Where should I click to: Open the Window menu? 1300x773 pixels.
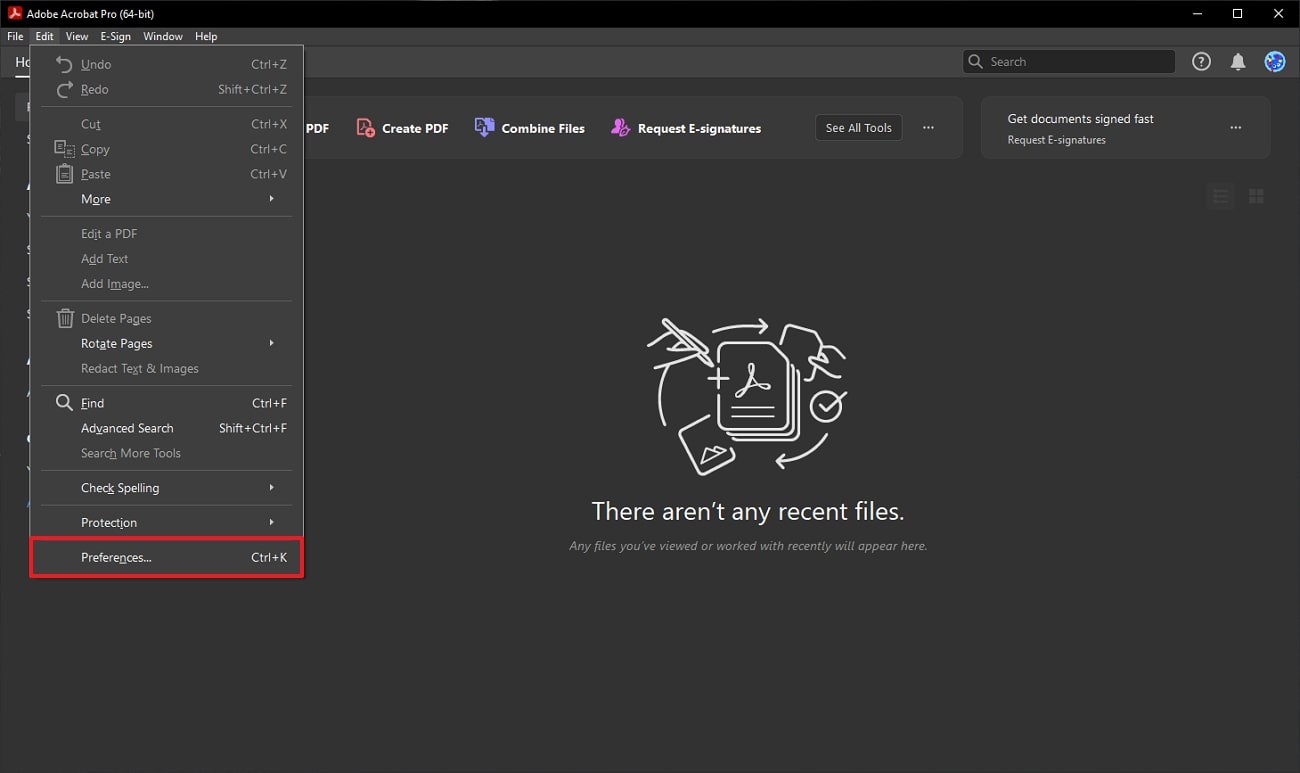pyautogui.click(x=163, y=36)
